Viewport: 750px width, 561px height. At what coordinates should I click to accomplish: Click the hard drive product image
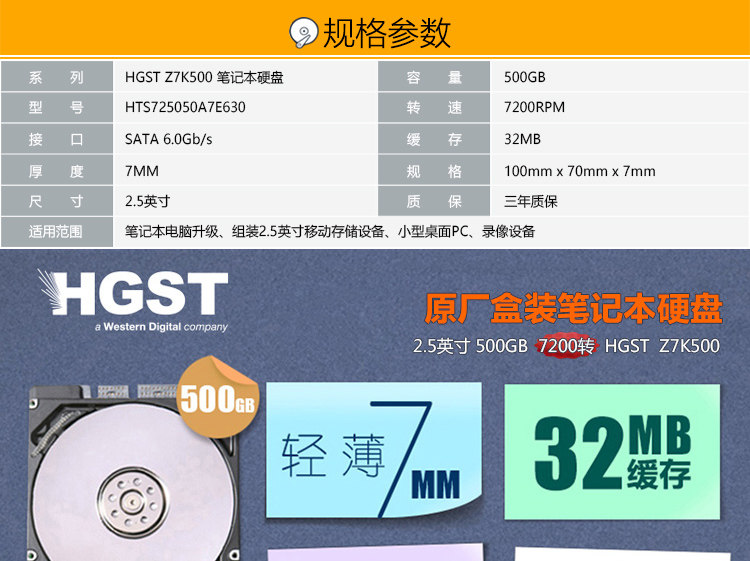pos(133,471)
